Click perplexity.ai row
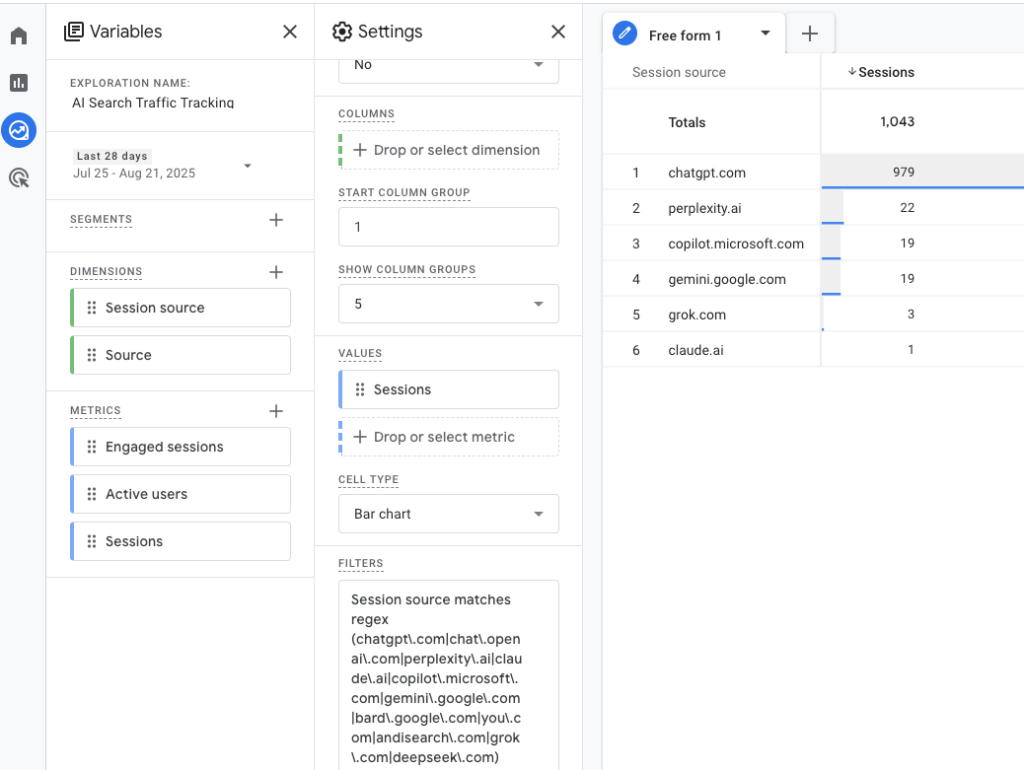 click(813, 208)
